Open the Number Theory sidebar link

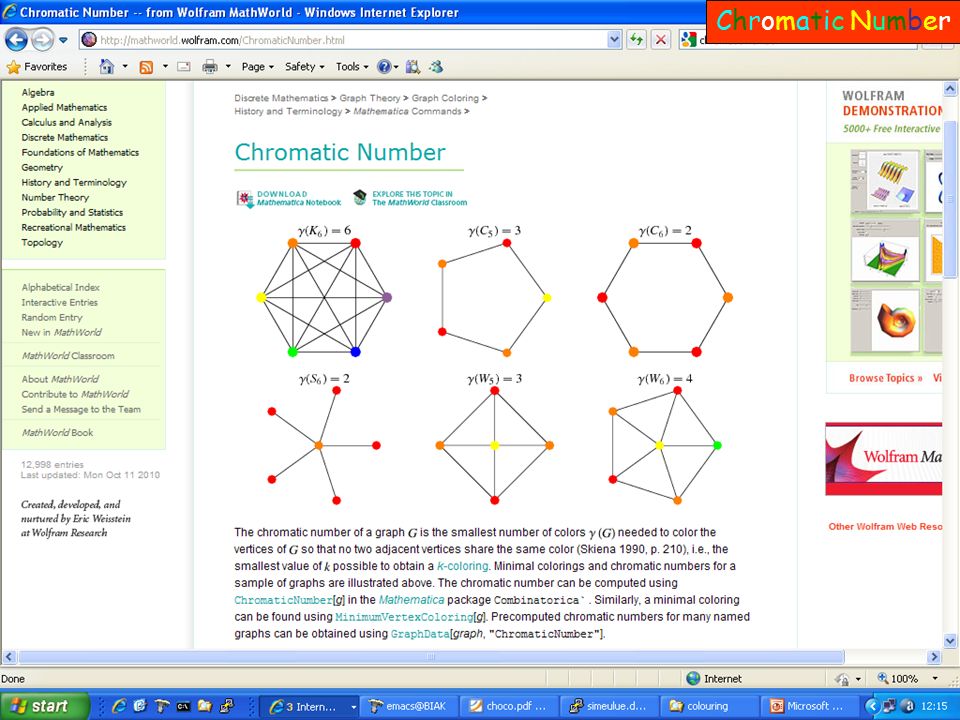point(55,197)
